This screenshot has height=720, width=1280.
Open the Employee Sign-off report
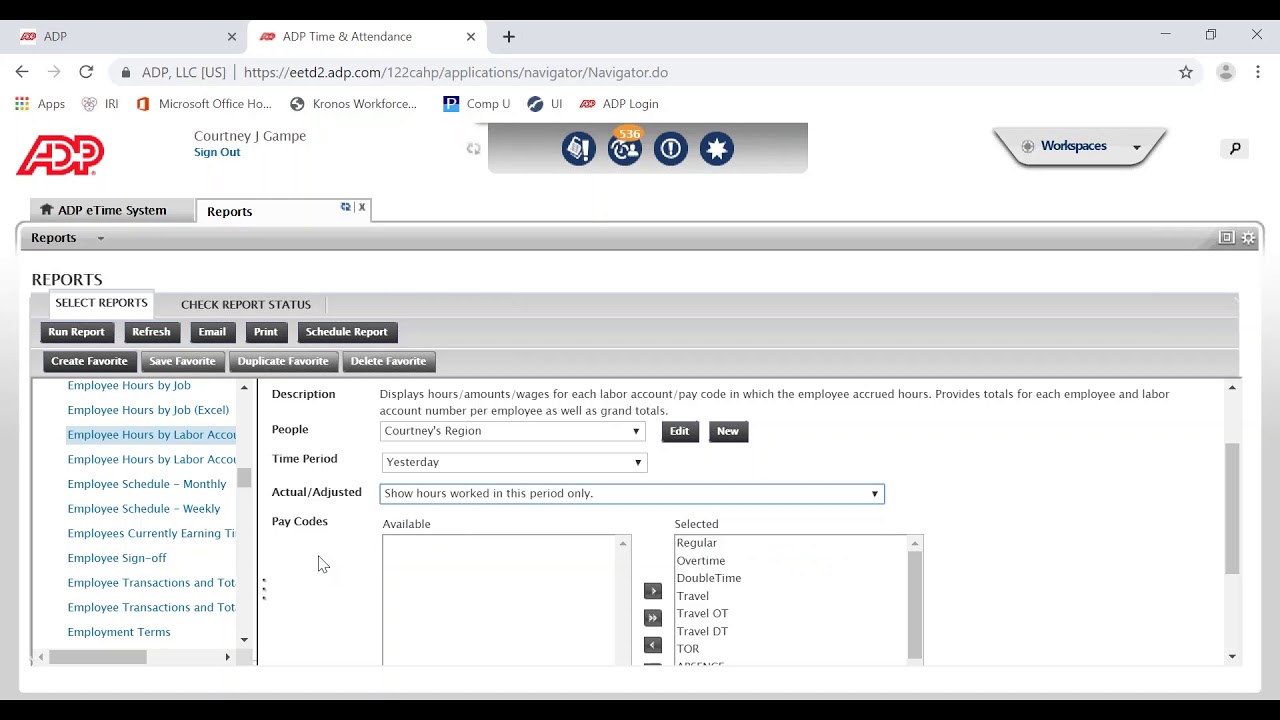pos(117,558)
